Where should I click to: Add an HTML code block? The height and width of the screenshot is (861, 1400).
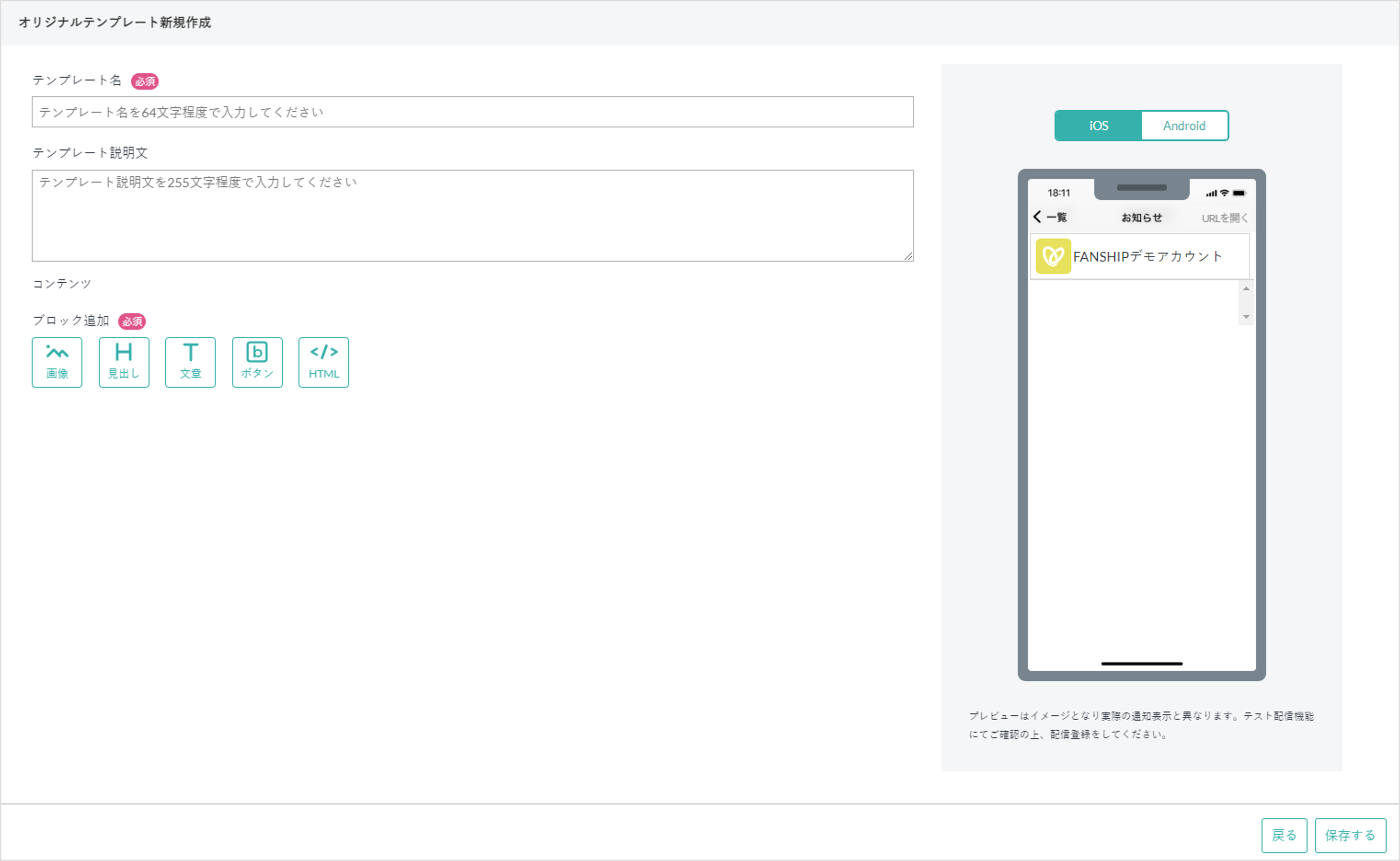323,362
